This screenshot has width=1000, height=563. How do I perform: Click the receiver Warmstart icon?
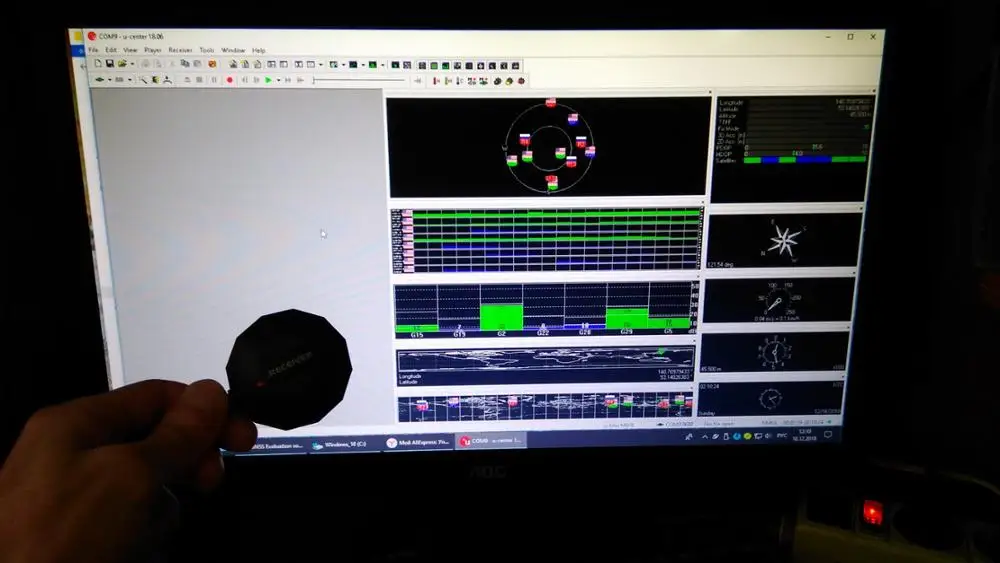448,80
